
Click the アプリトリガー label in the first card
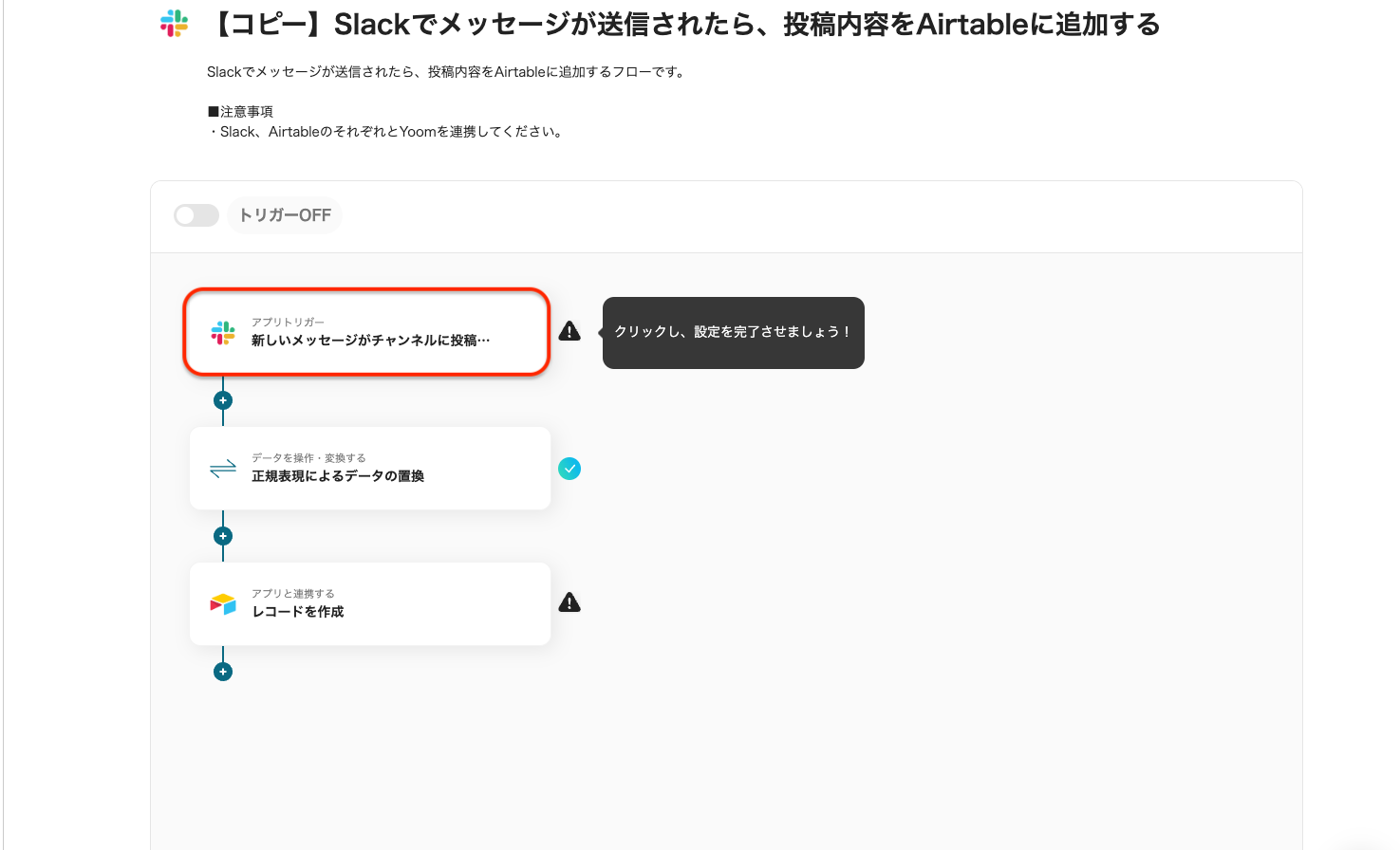tap(288, 323)
